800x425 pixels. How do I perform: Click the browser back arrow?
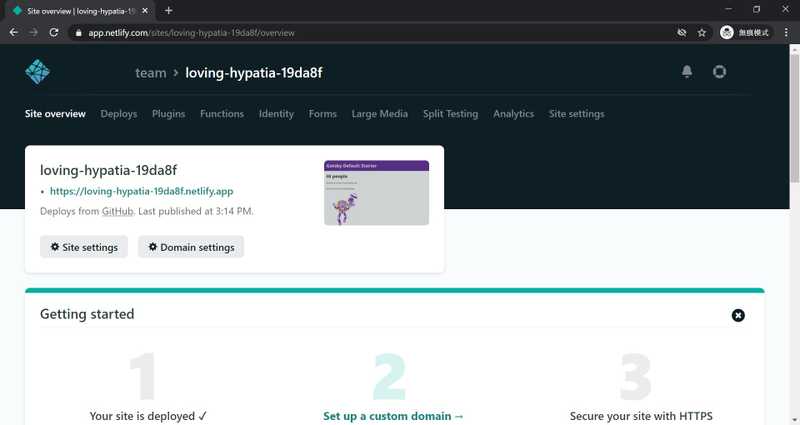[13, 32]
